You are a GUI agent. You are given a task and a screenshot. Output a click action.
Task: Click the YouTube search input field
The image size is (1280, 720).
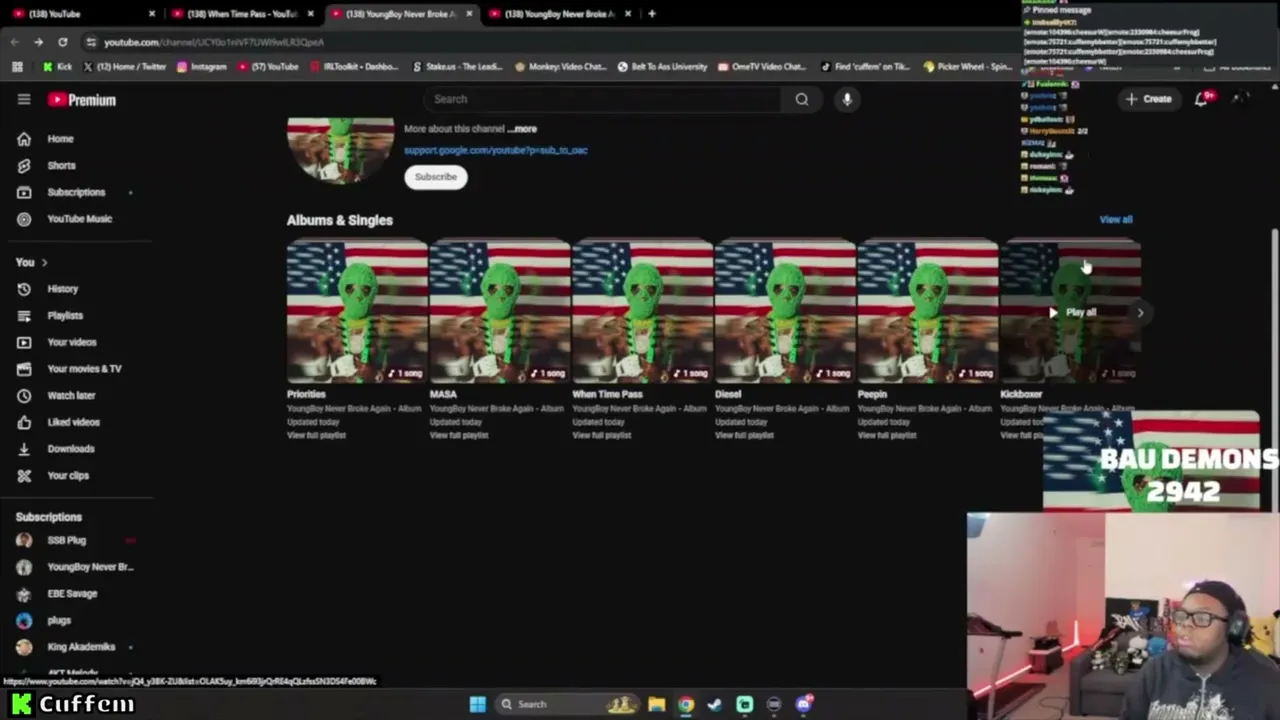point(602,99)
